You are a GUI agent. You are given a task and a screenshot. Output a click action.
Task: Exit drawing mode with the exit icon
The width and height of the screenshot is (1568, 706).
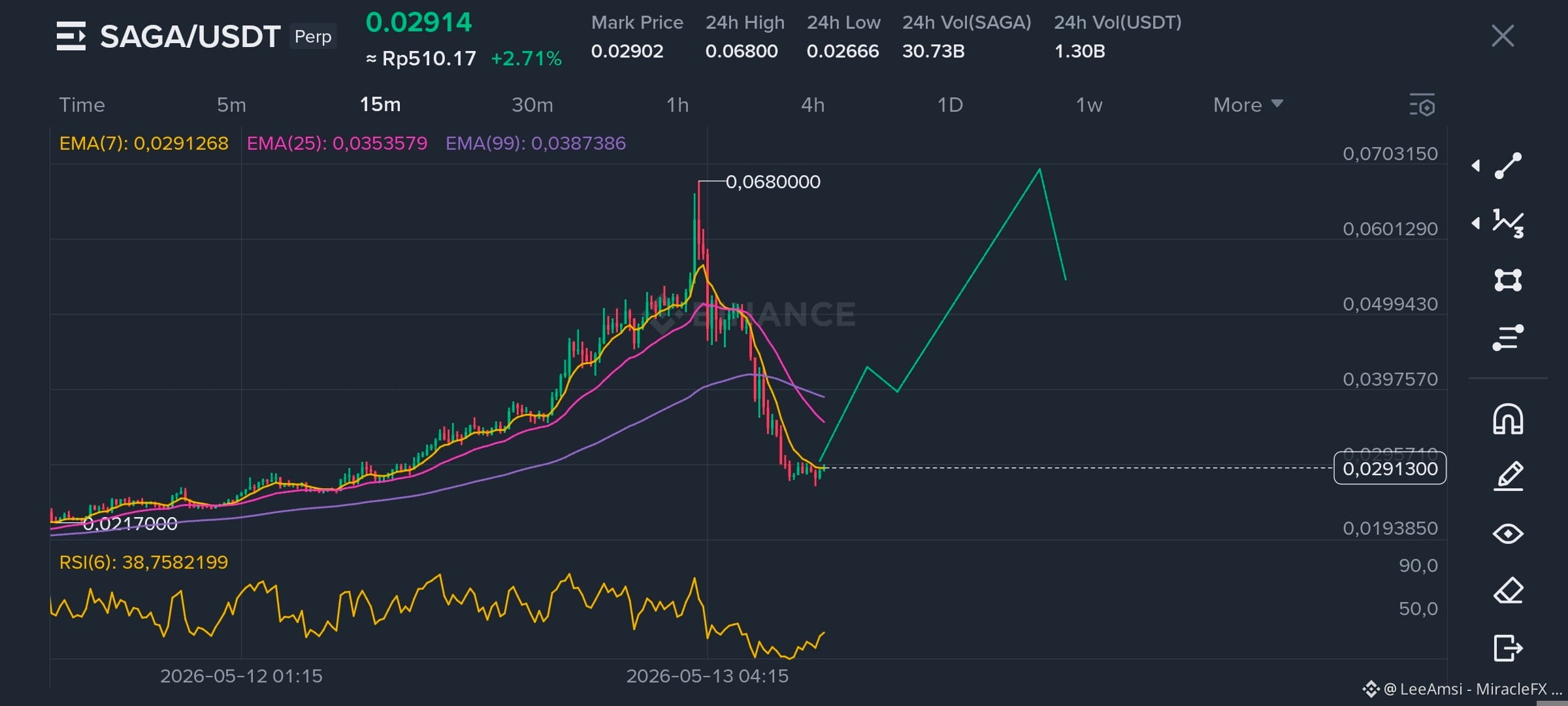point(1508,648)
